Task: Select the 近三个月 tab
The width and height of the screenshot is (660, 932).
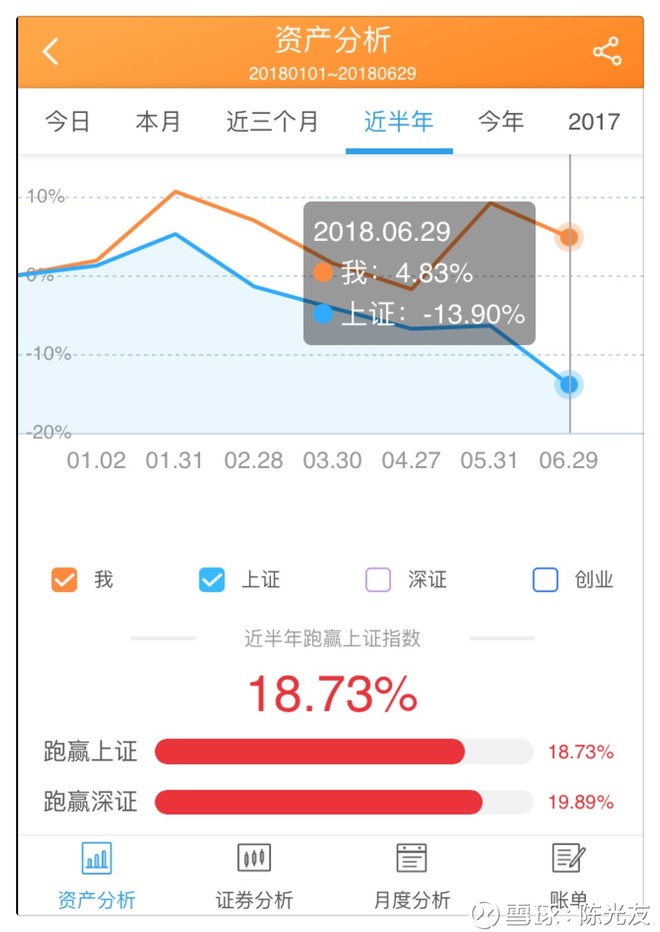Action: tap(271, 121)
